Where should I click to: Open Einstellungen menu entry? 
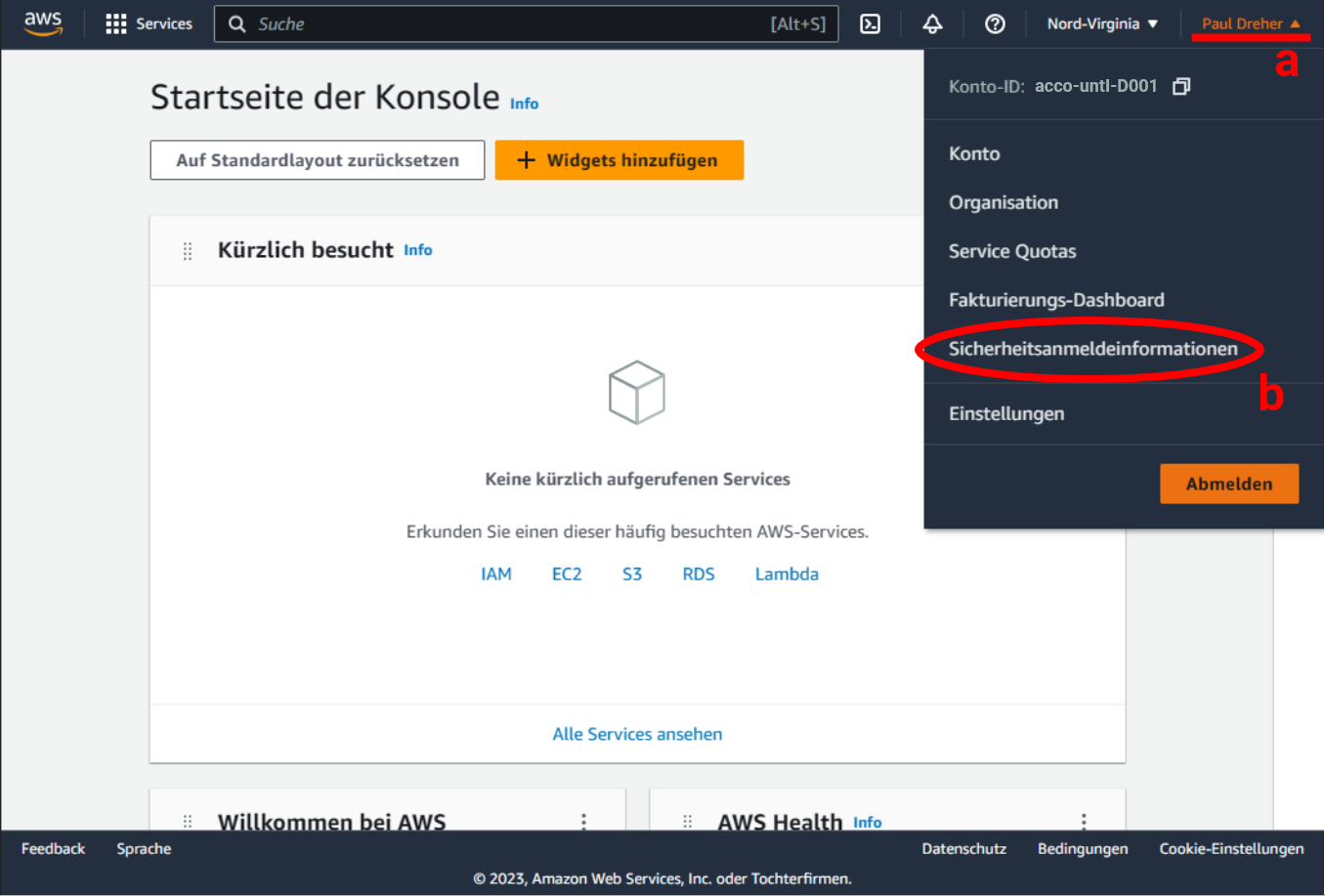pos(1006,413)
